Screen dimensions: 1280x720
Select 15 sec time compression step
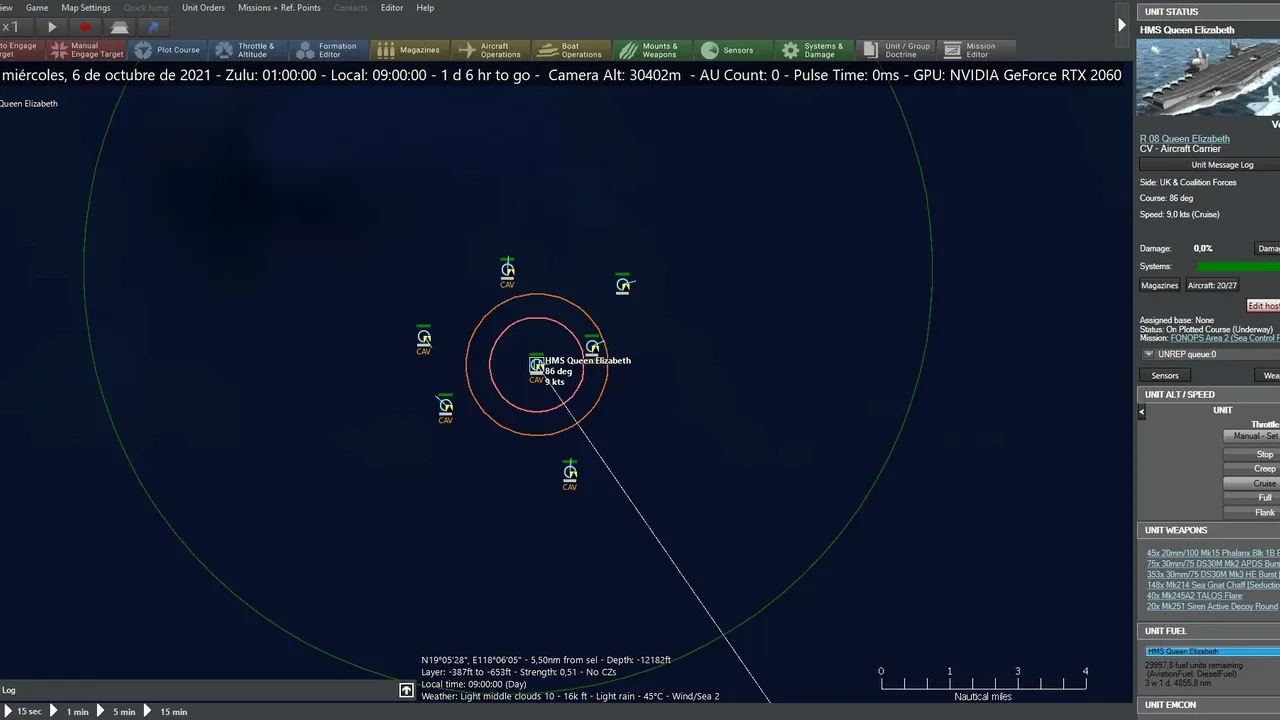point(22,712)
